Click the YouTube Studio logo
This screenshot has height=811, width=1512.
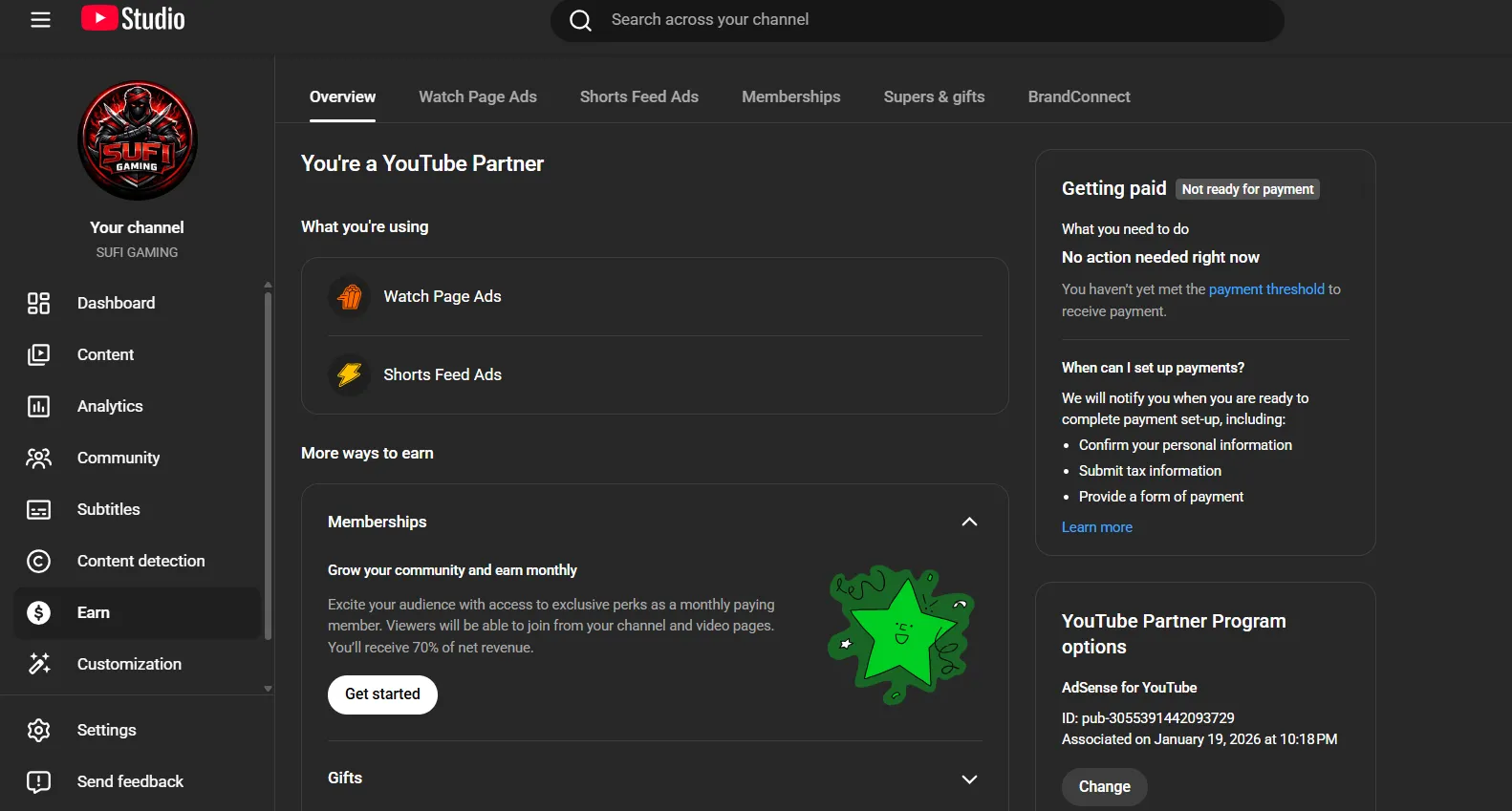133,19
